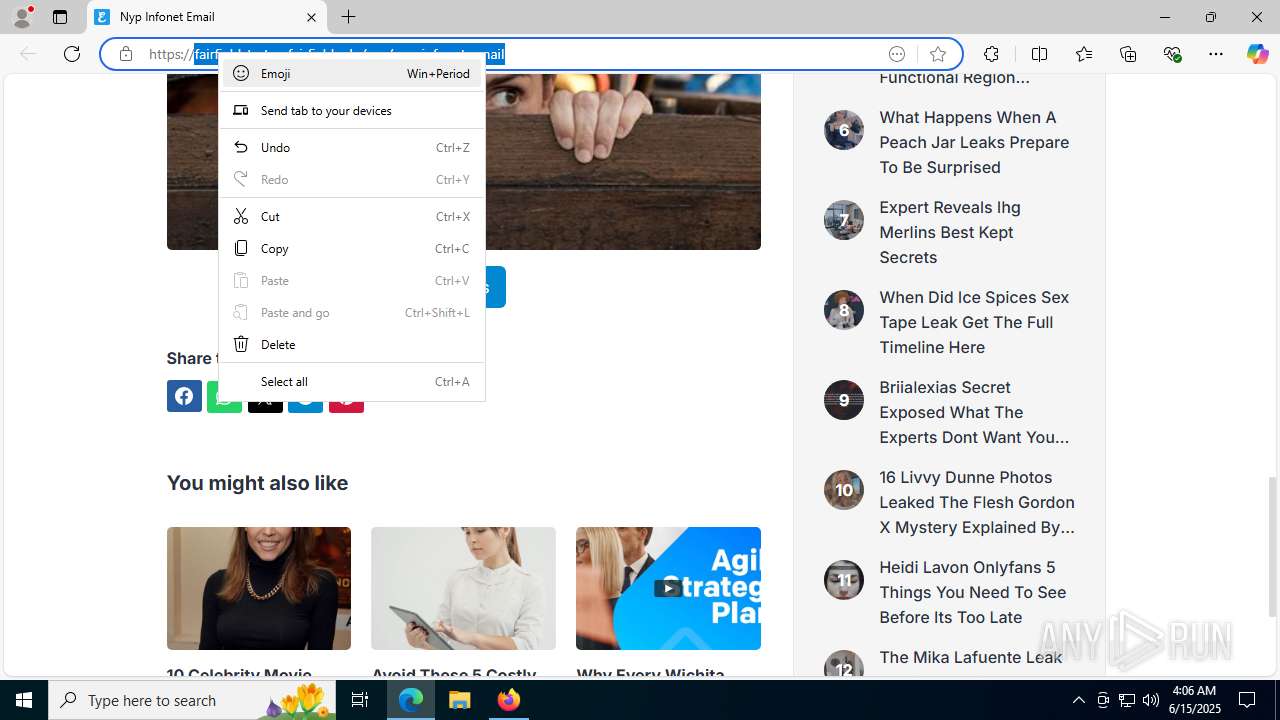Add this page to favorites star
Image resolution: width=1280 pixels, height=720 pixels.
click(937, 54)
